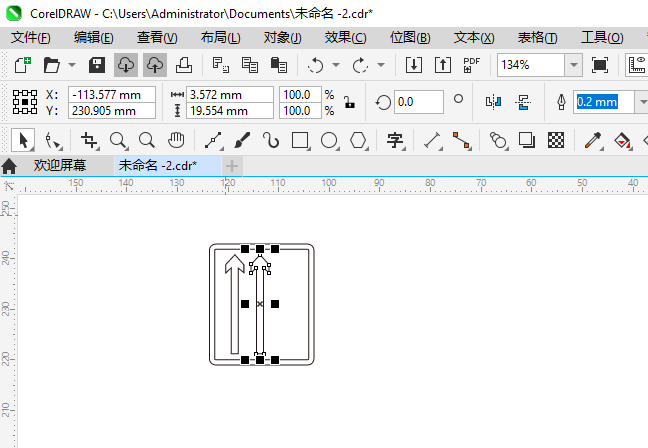Click the vertical scale percent field
Screen dimensions: 648x448
click(x=300, y=111)
